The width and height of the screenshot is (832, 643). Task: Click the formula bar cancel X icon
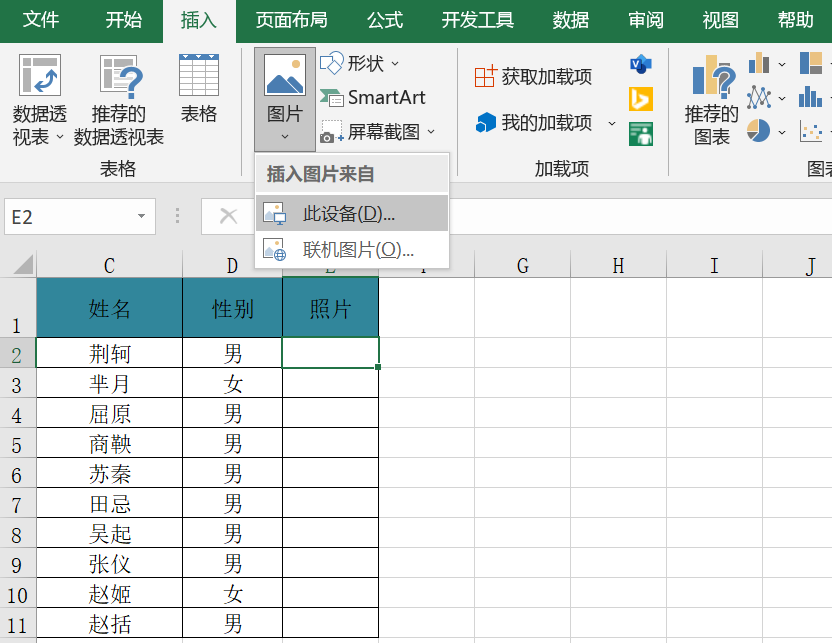click(229, 216)
